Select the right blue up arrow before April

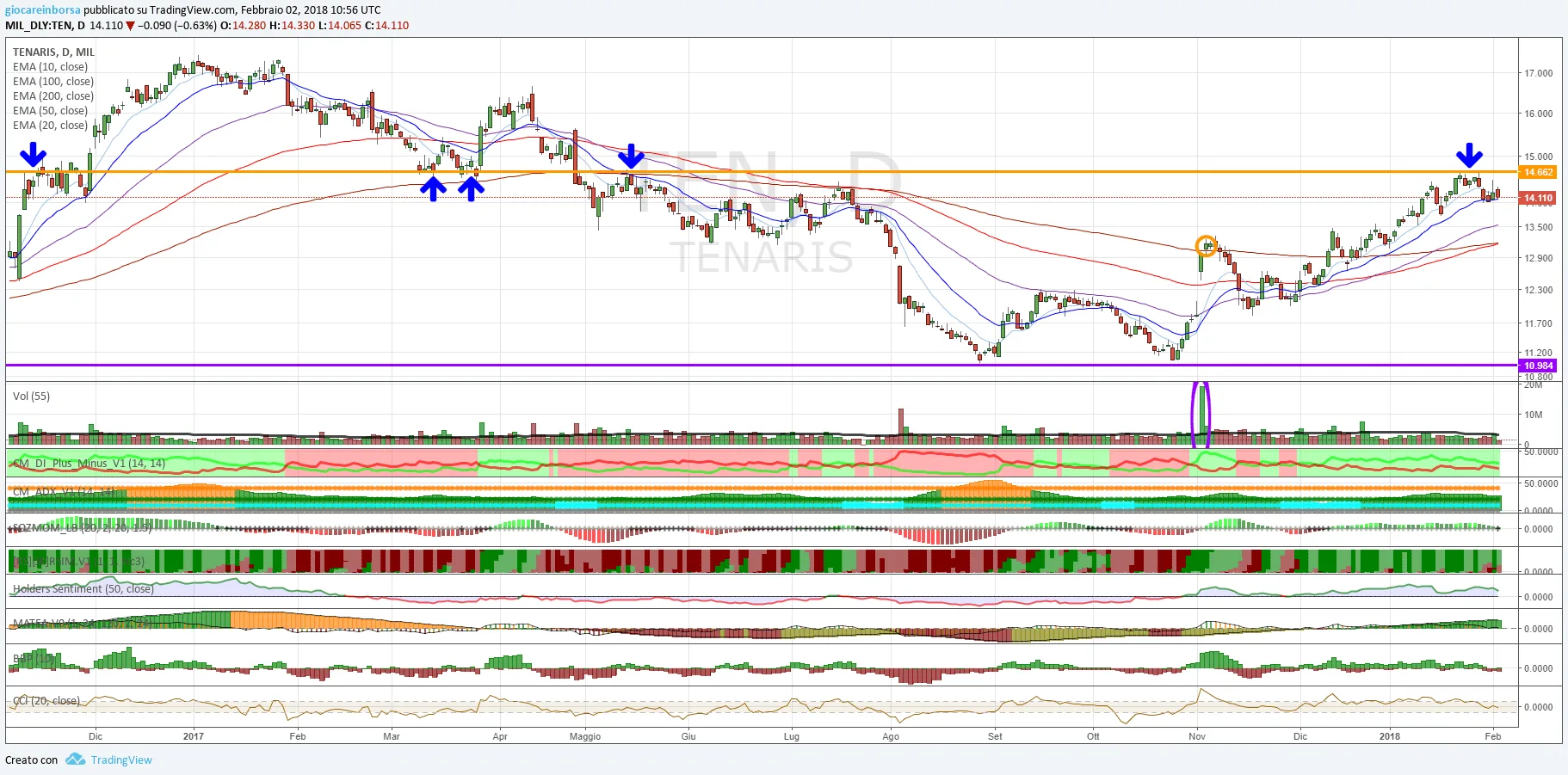471,188
